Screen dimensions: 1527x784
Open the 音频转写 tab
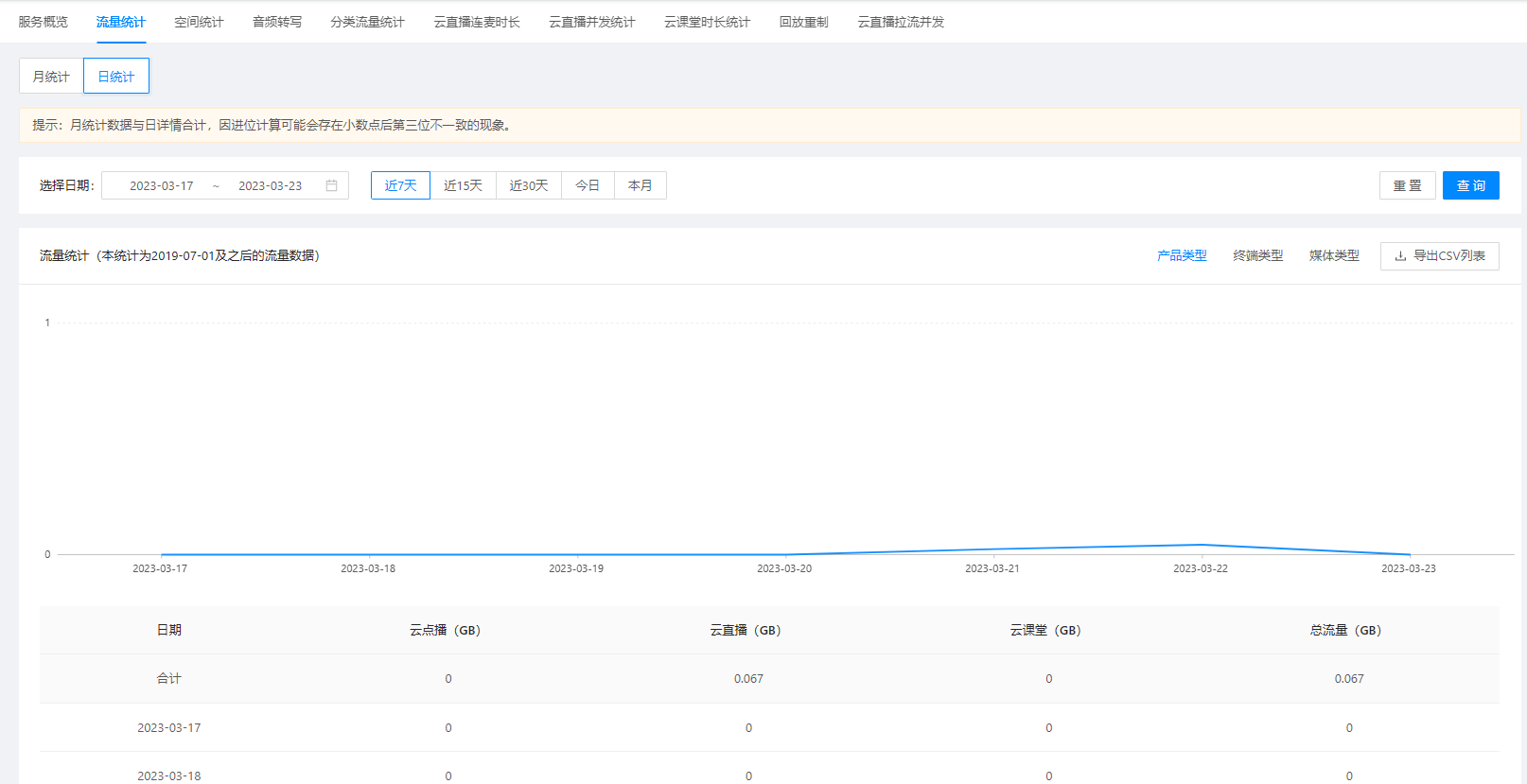[277, 22]
